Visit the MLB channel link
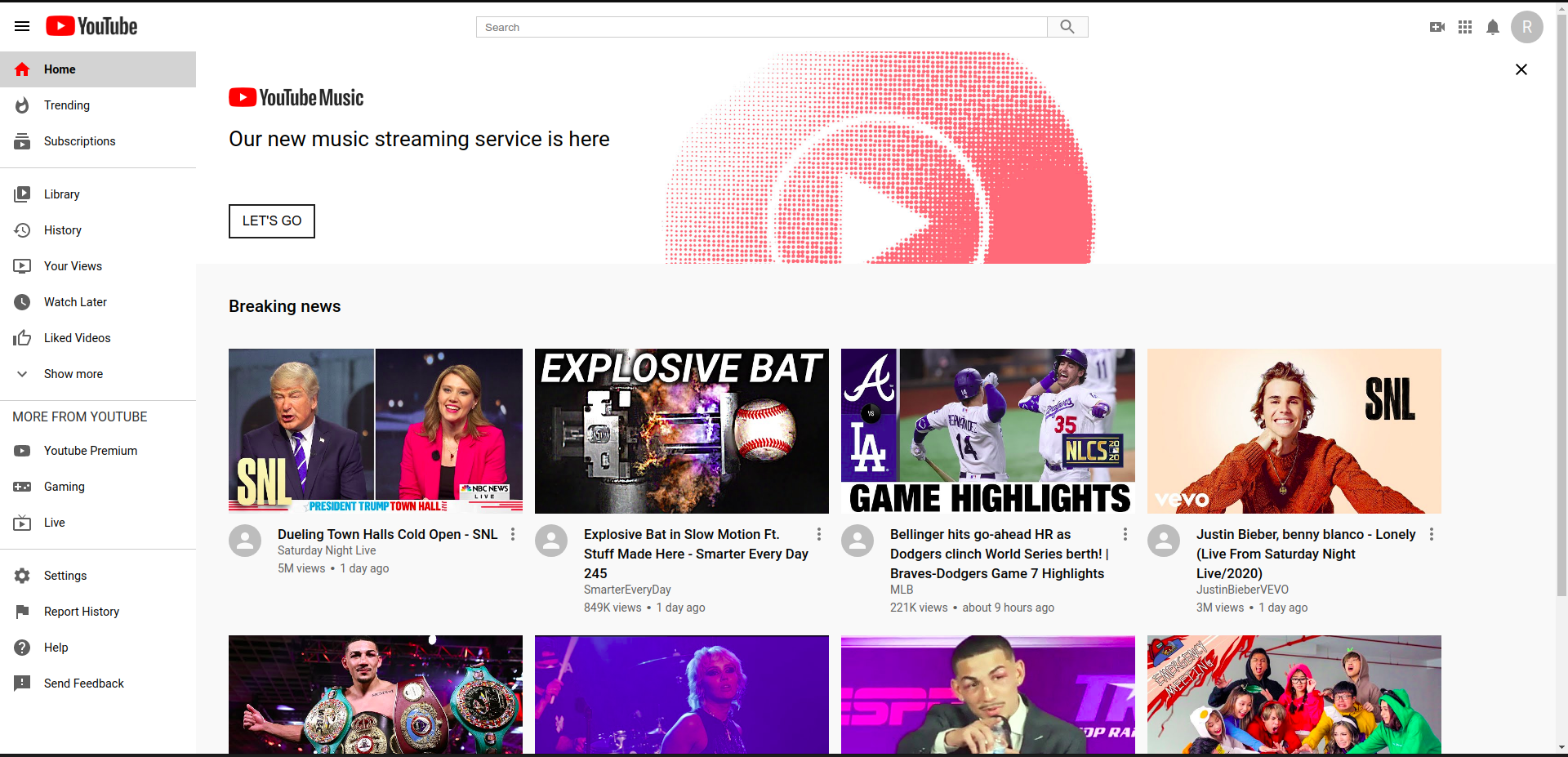1568x757 pixels. point(902,590)
